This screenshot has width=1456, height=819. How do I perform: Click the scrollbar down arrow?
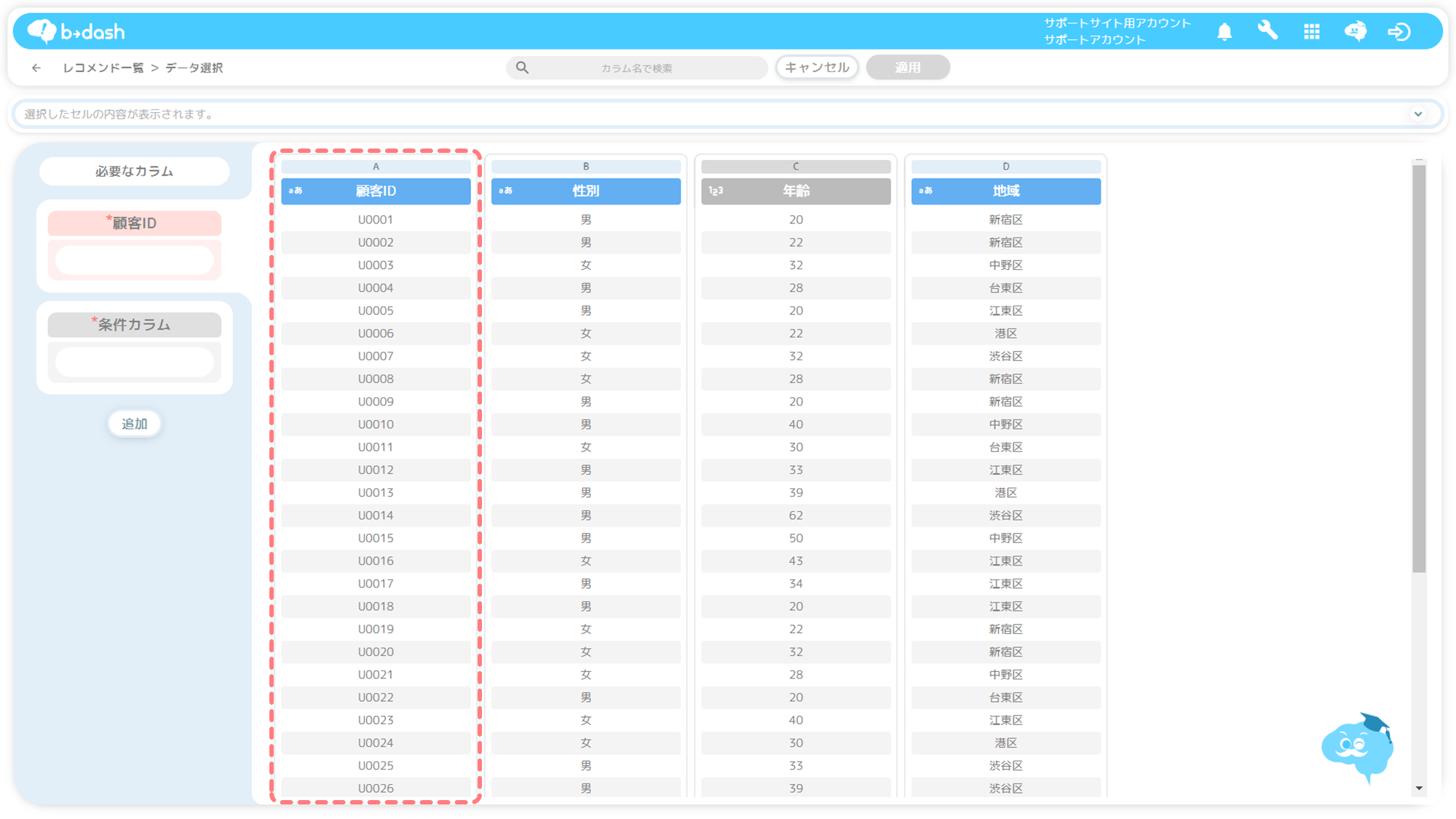tap(1419, 788)
